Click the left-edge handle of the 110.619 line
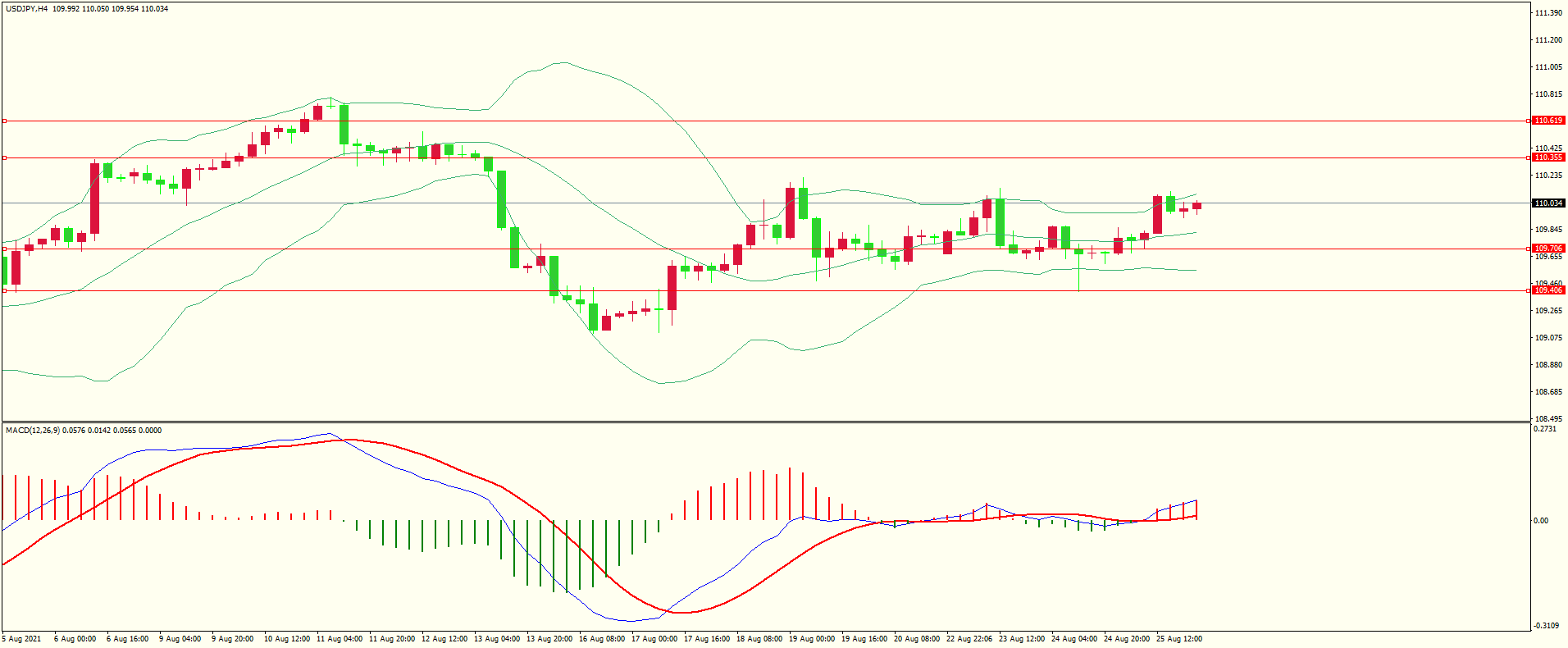Image resolution: width=1568 pixels, height=648 pixels. point(4,121)
